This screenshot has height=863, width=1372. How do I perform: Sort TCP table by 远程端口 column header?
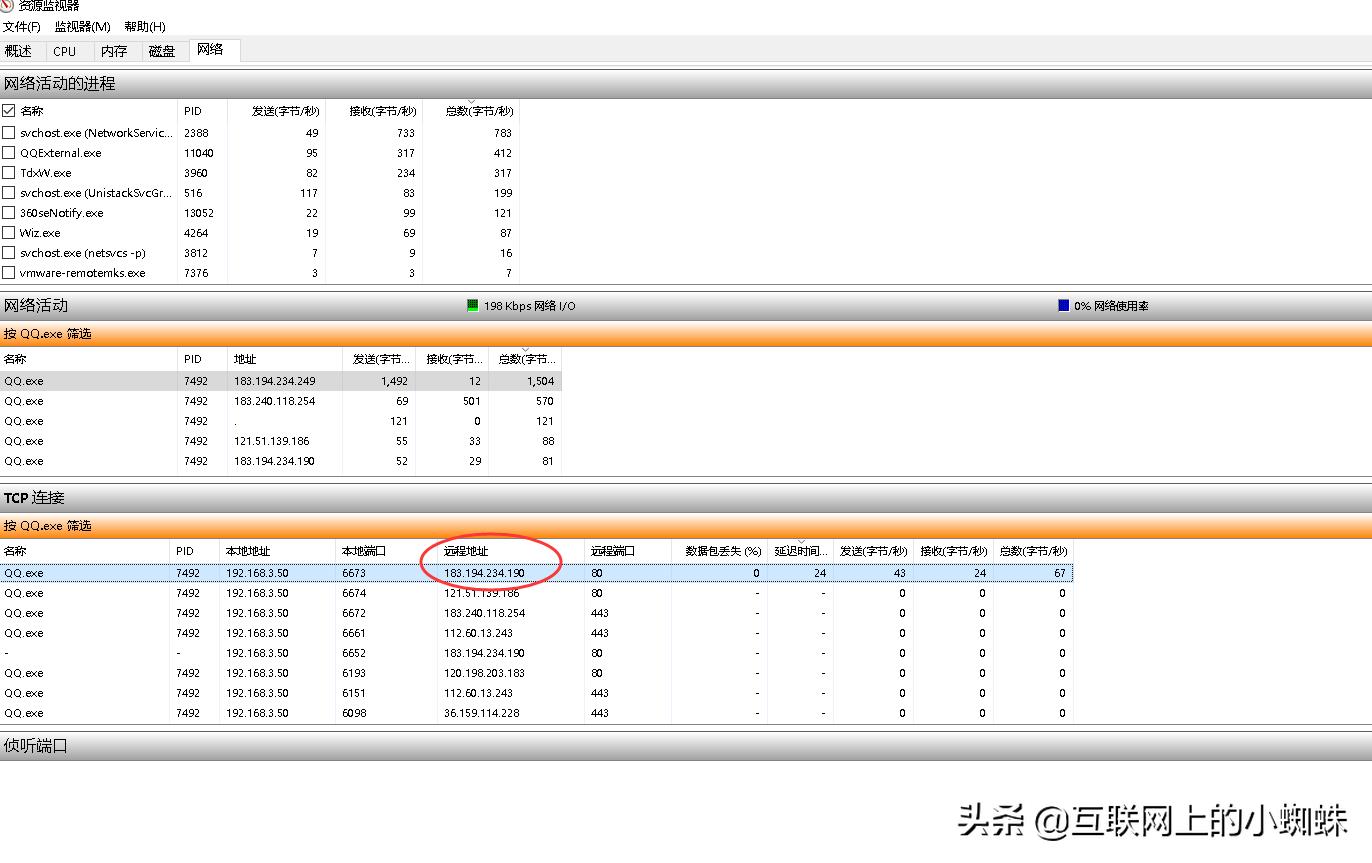627,551
